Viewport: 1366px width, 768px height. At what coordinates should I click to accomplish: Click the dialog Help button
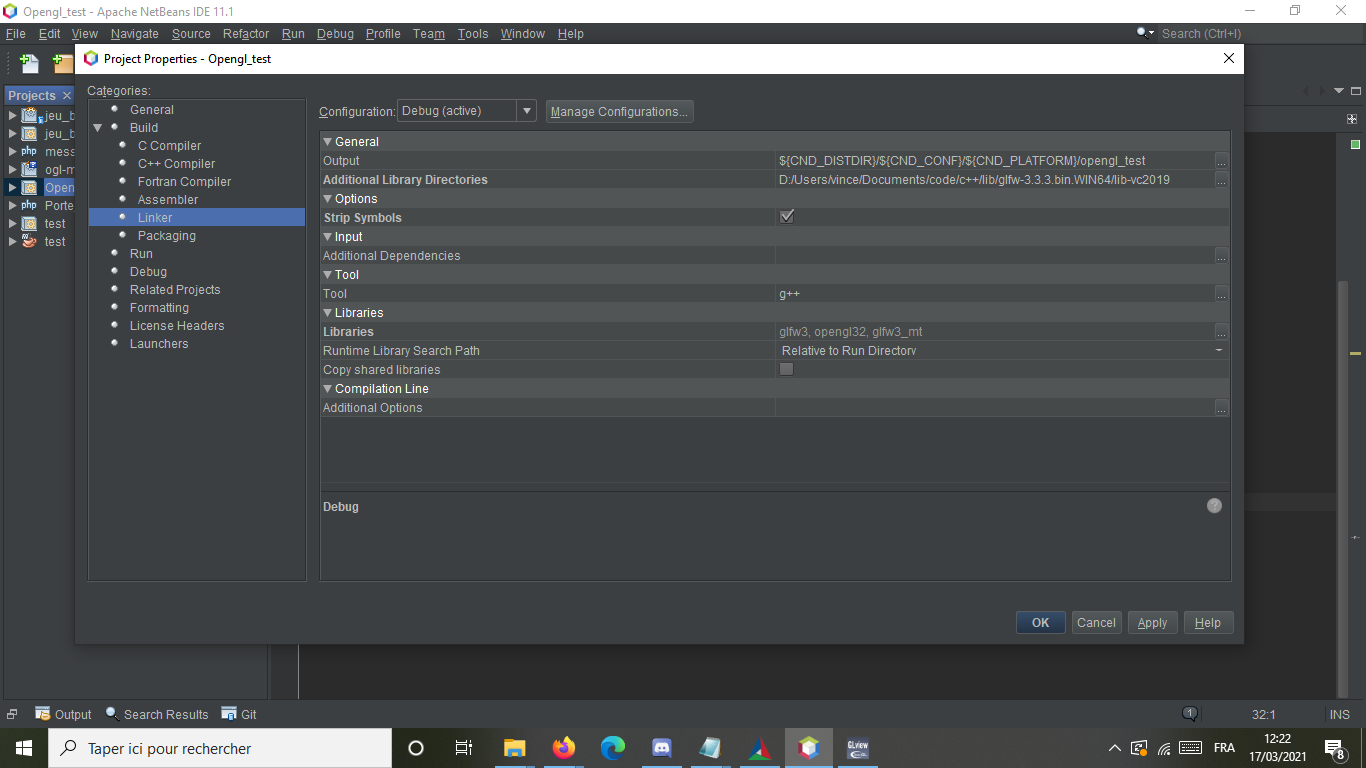tap(1208, 622)
